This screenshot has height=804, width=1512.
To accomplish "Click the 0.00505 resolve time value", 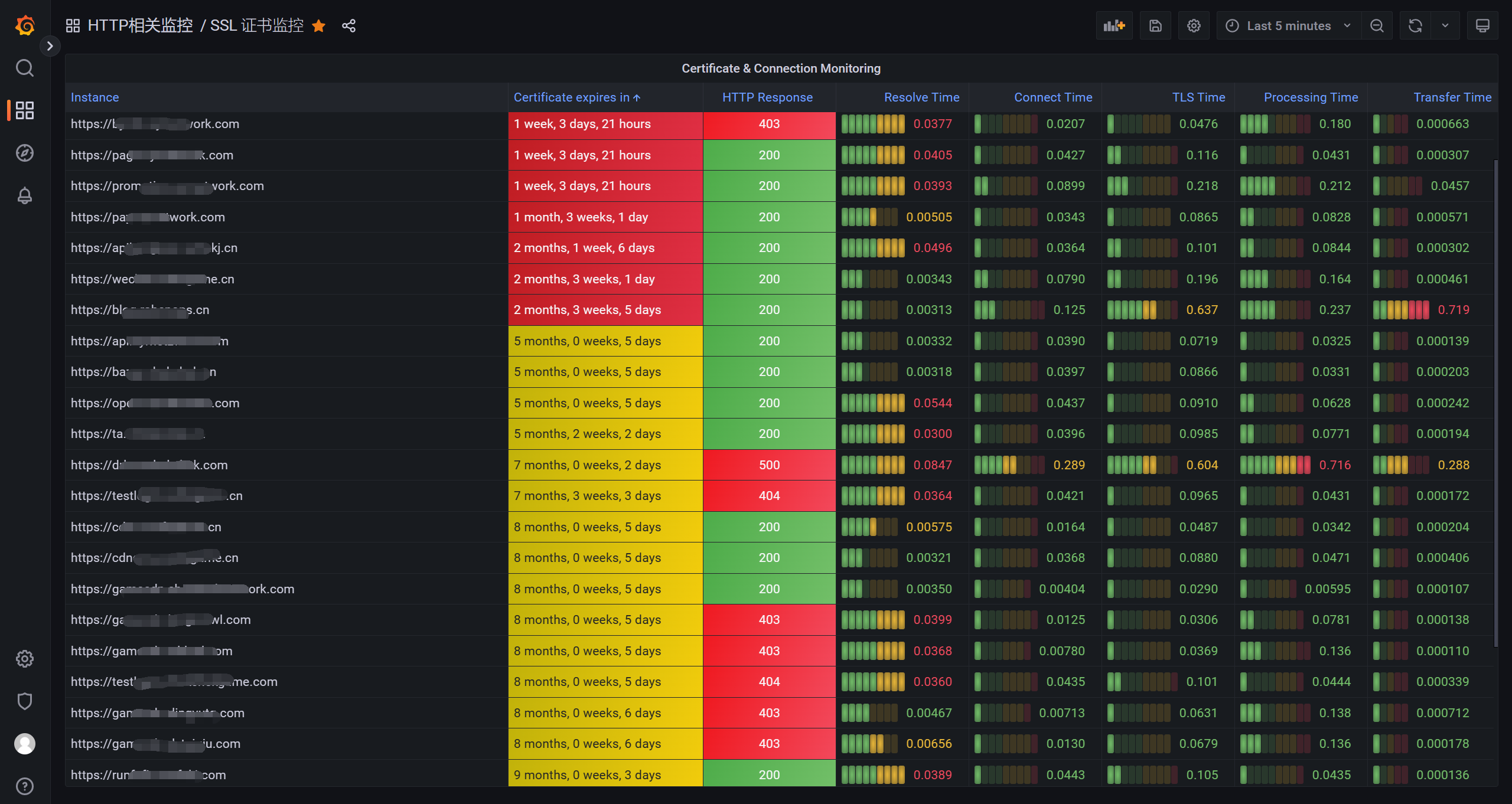I will tap(929, 217).
